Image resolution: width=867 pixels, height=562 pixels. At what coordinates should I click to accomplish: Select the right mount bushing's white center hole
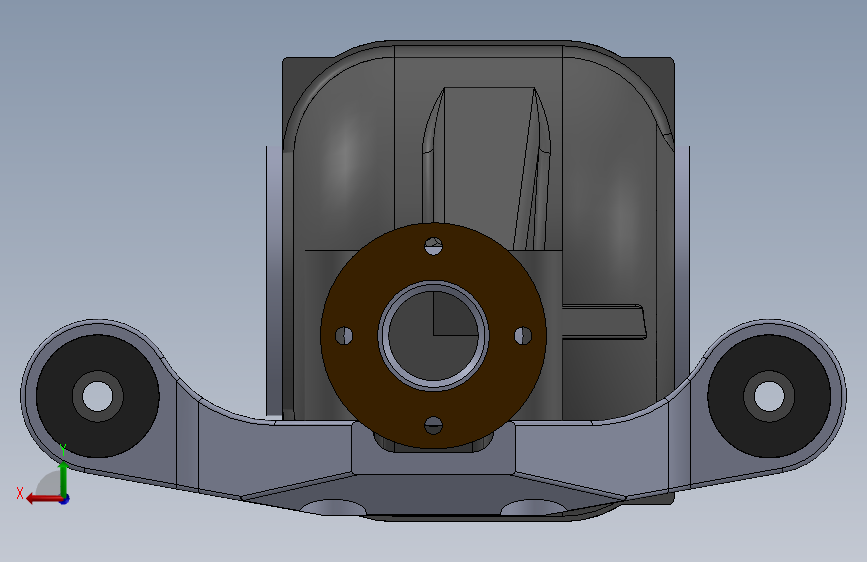(x=769, y=396)
